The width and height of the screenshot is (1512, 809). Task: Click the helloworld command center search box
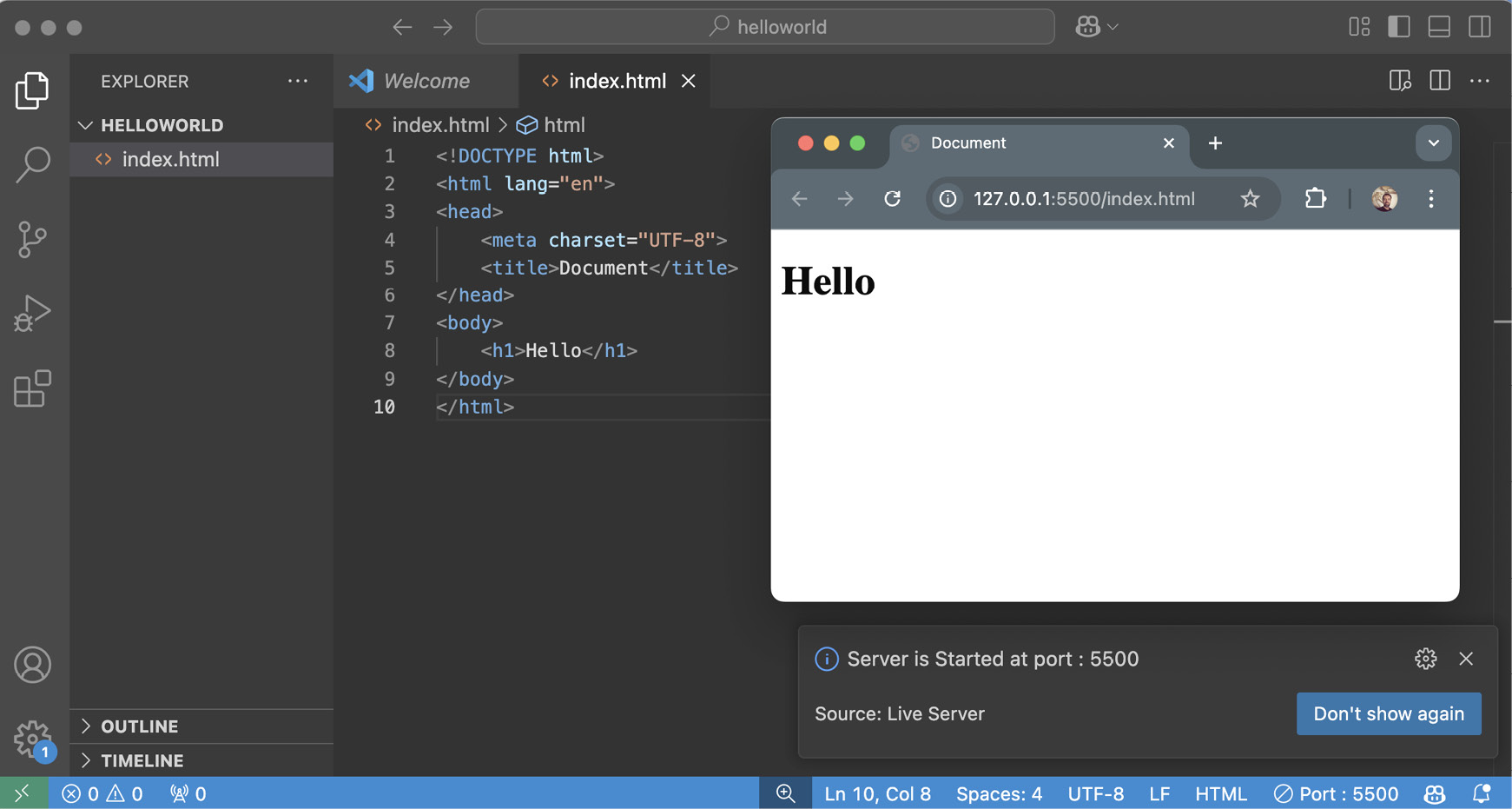pyautogui.click(x=765, y=27)
